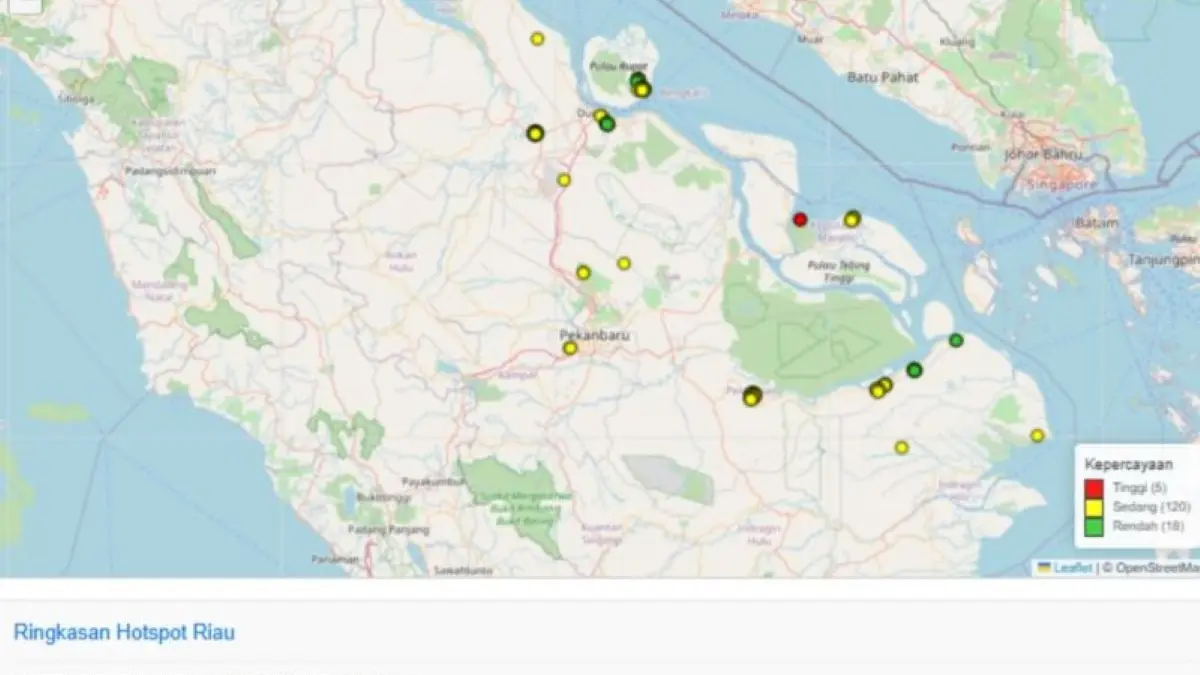Image resolution: width=1200 pixels, height=675 pixels.
Task: Click the red Tinggi legend swatch
Action: coord(1094,488)
